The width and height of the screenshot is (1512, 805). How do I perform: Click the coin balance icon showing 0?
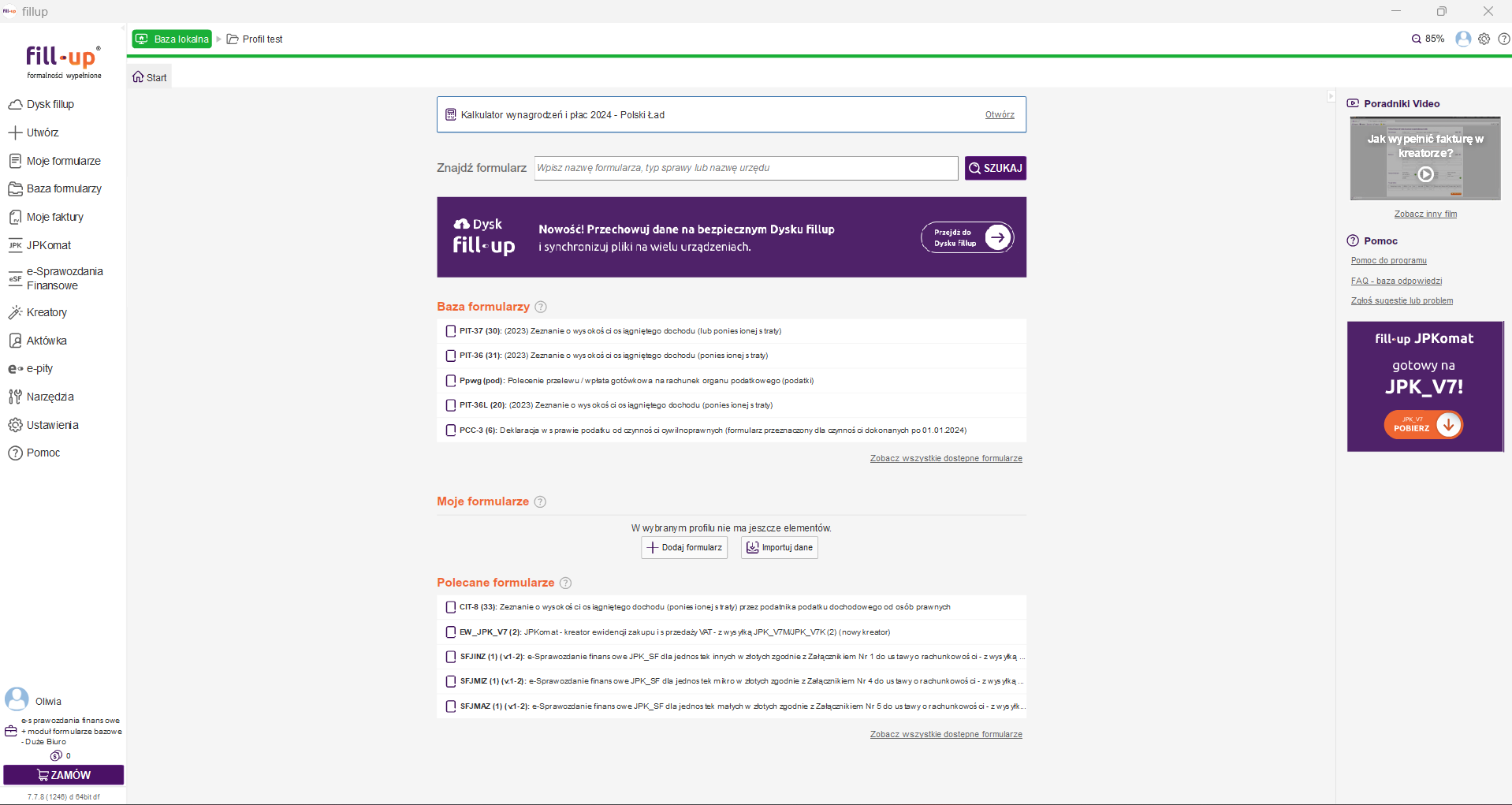56,755
